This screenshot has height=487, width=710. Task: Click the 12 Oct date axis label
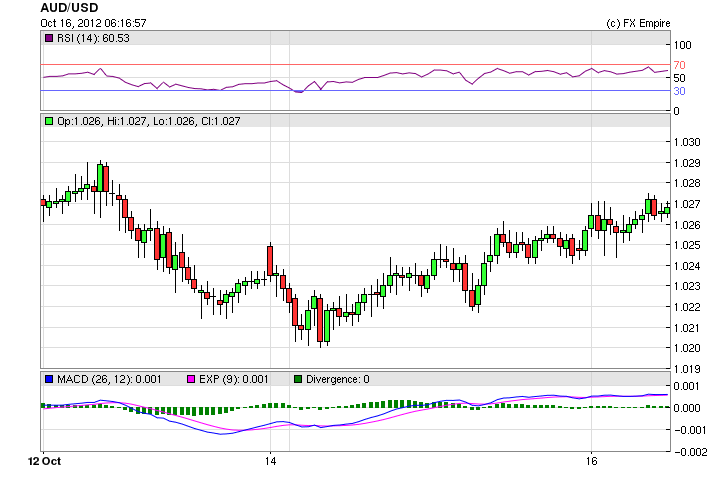pyautogui.click(x=44, y=461)
